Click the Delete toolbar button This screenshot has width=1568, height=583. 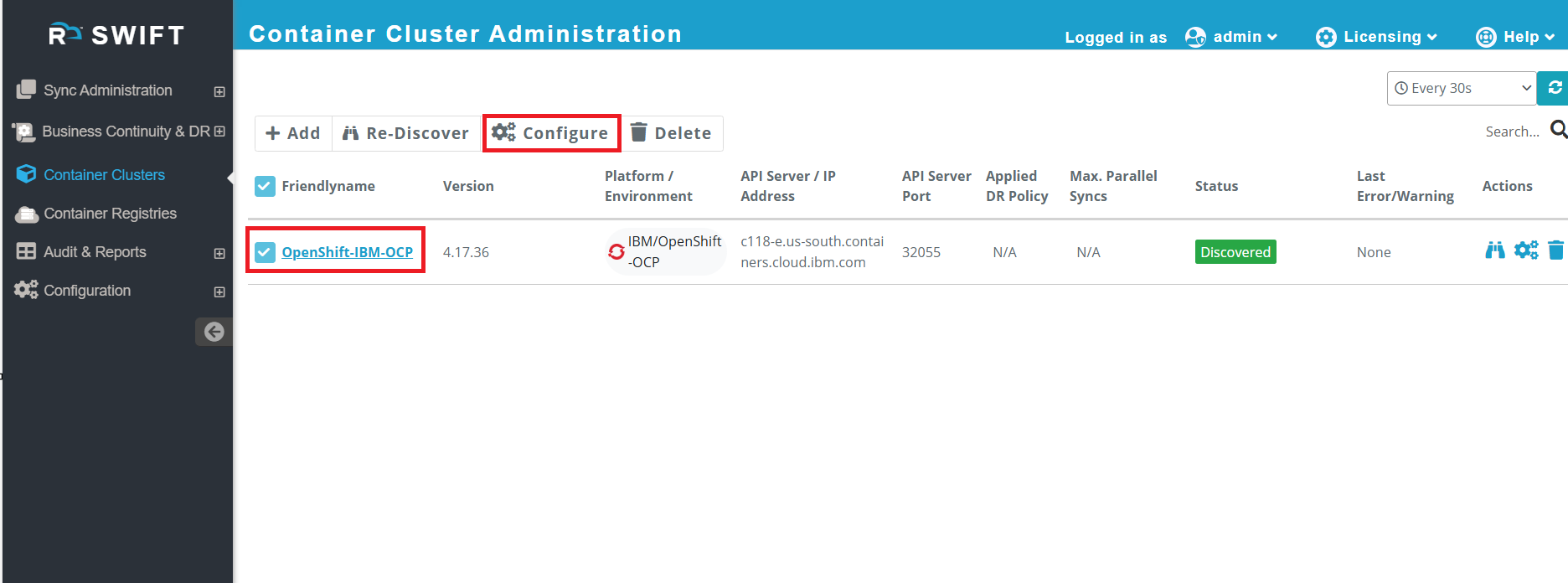(x=671, y=133)
